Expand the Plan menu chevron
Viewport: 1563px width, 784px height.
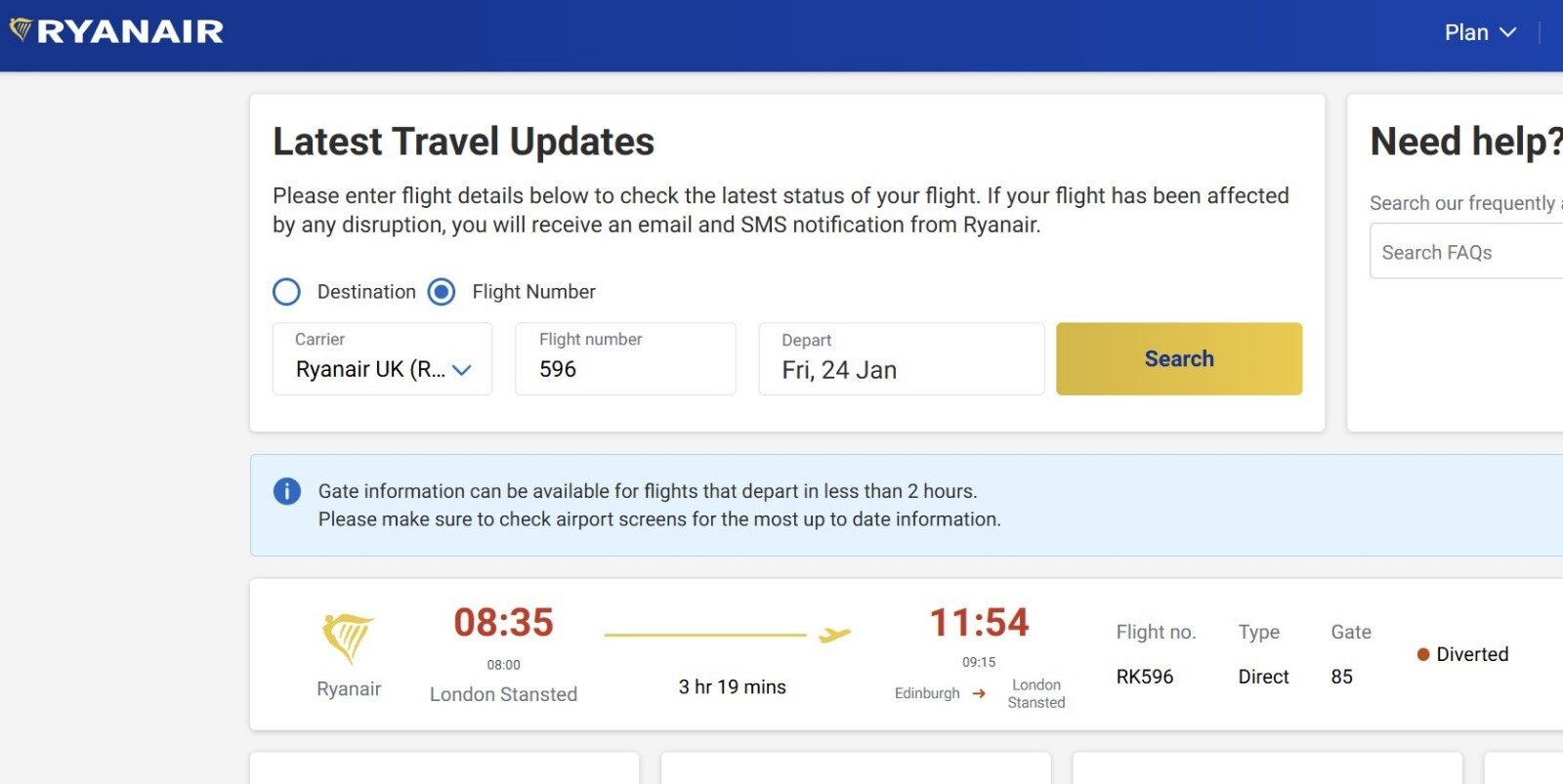click(x=1508, y=32)
